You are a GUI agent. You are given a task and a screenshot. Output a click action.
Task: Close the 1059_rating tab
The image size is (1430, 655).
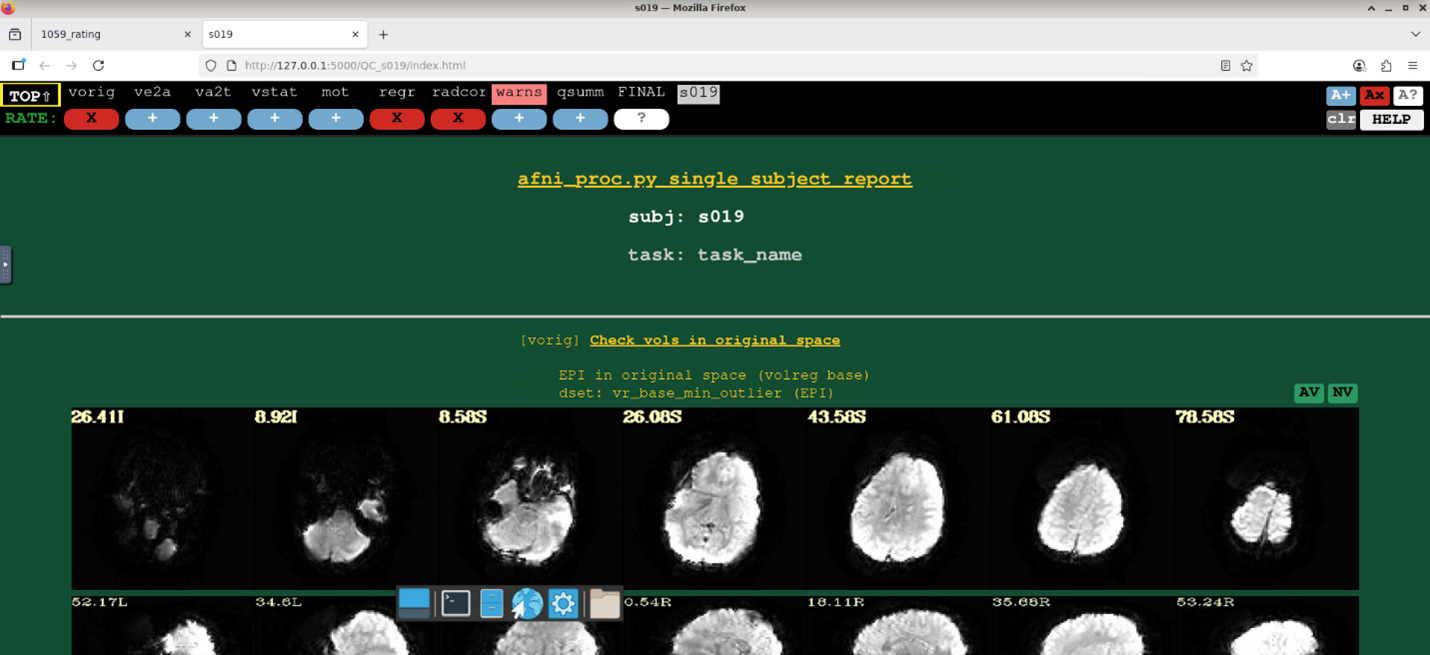pyautogui.click(x=187, y=34)
